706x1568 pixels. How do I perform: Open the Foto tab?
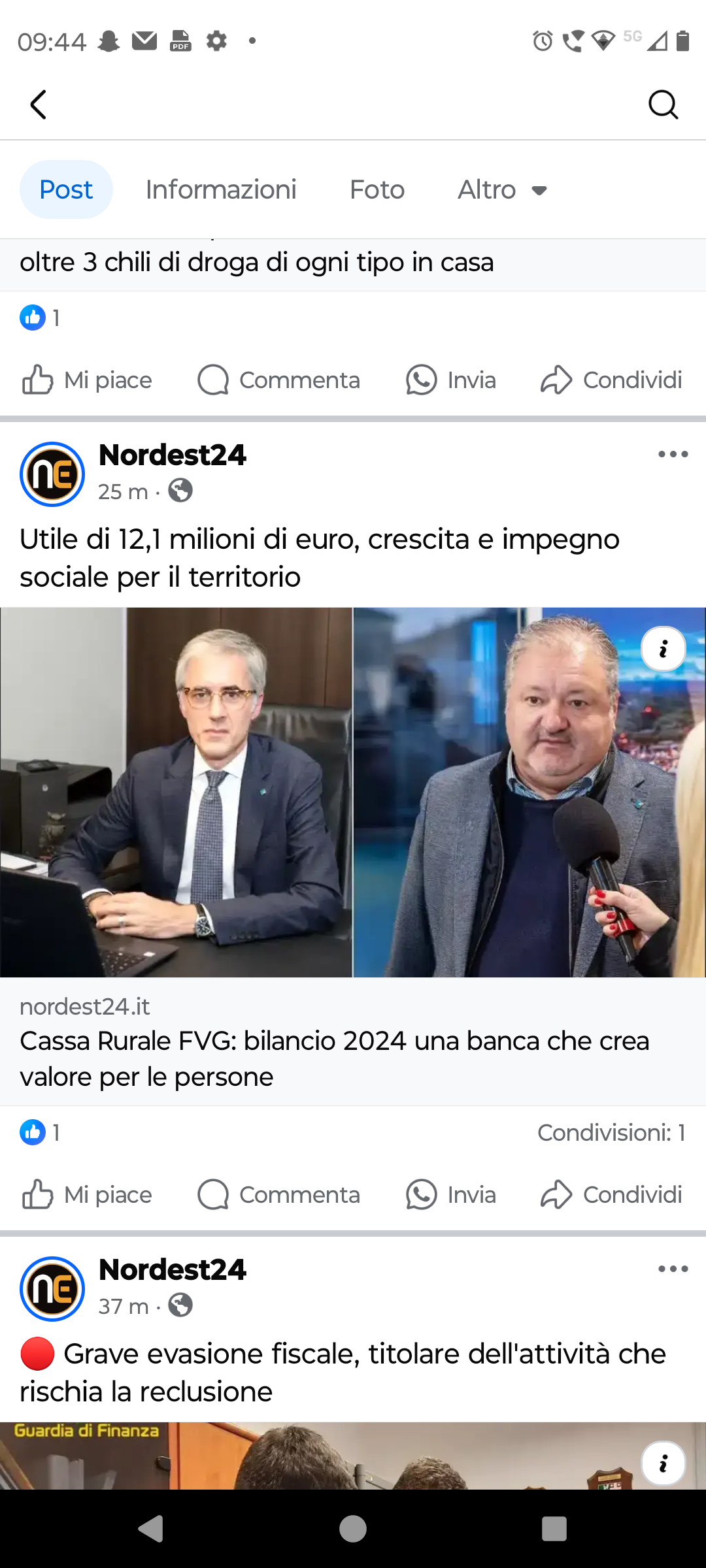click(377, 189)
